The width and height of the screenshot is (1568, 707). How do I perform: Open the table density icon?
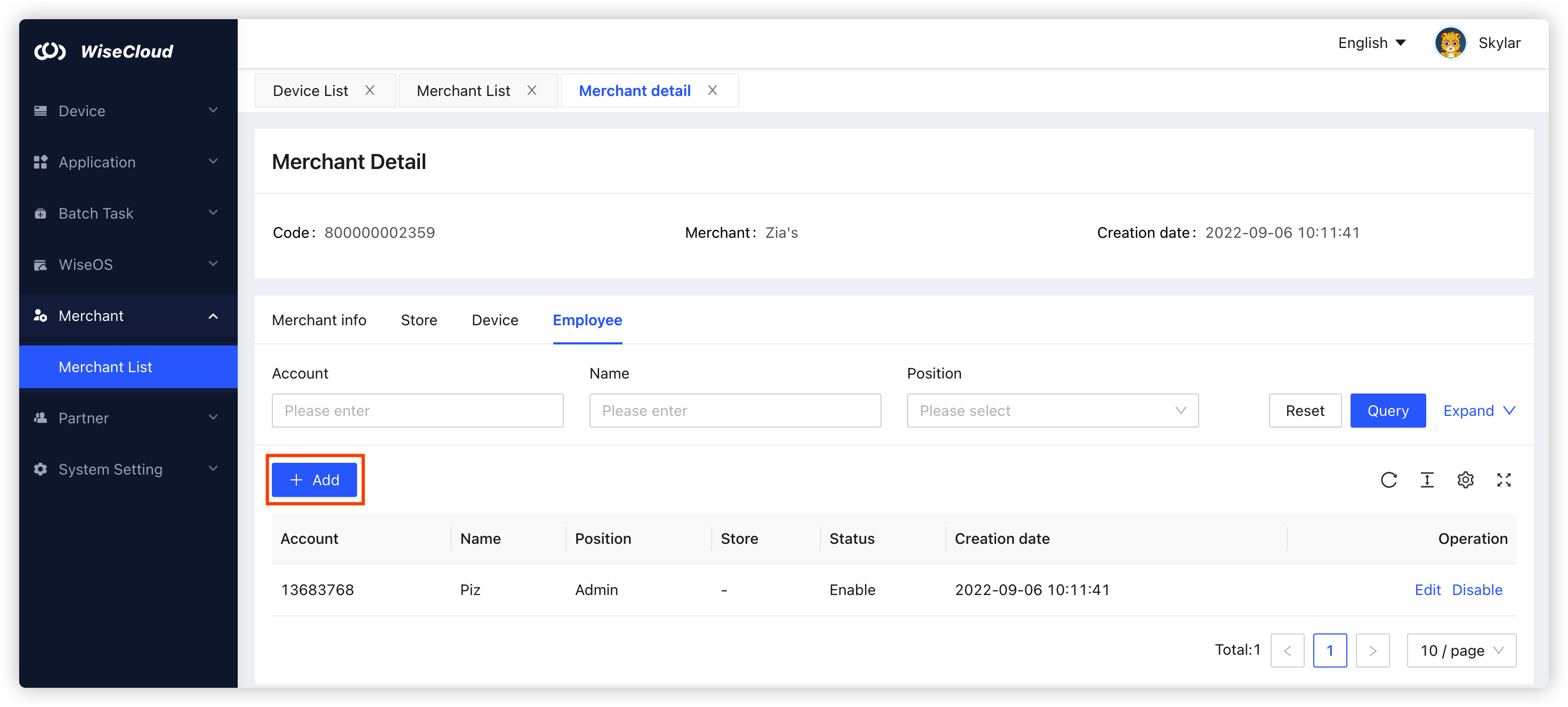click(1427, 480)
